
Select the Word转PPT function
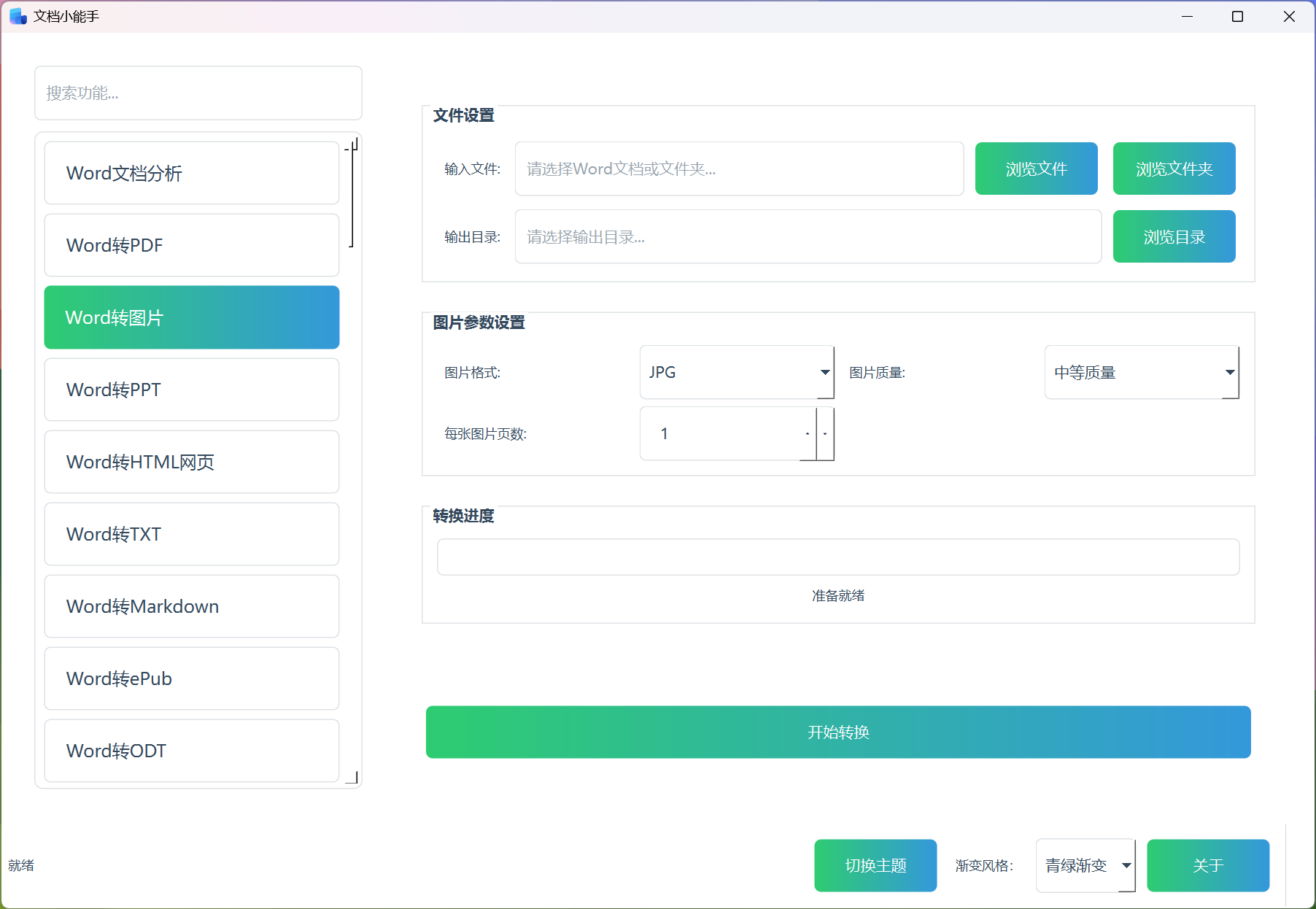(x=191, y=390)
